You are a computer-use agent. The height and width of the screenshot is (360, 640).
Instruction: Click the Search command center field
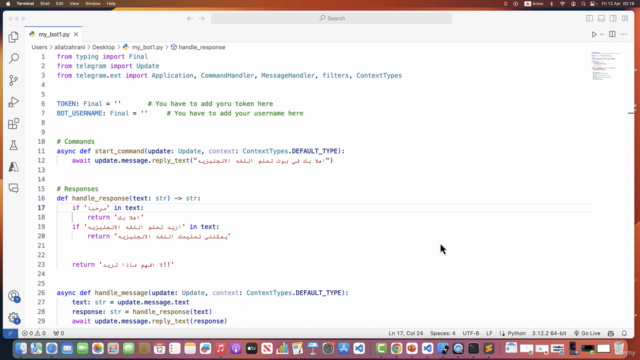pyautogui.click(x=331, y=18)
